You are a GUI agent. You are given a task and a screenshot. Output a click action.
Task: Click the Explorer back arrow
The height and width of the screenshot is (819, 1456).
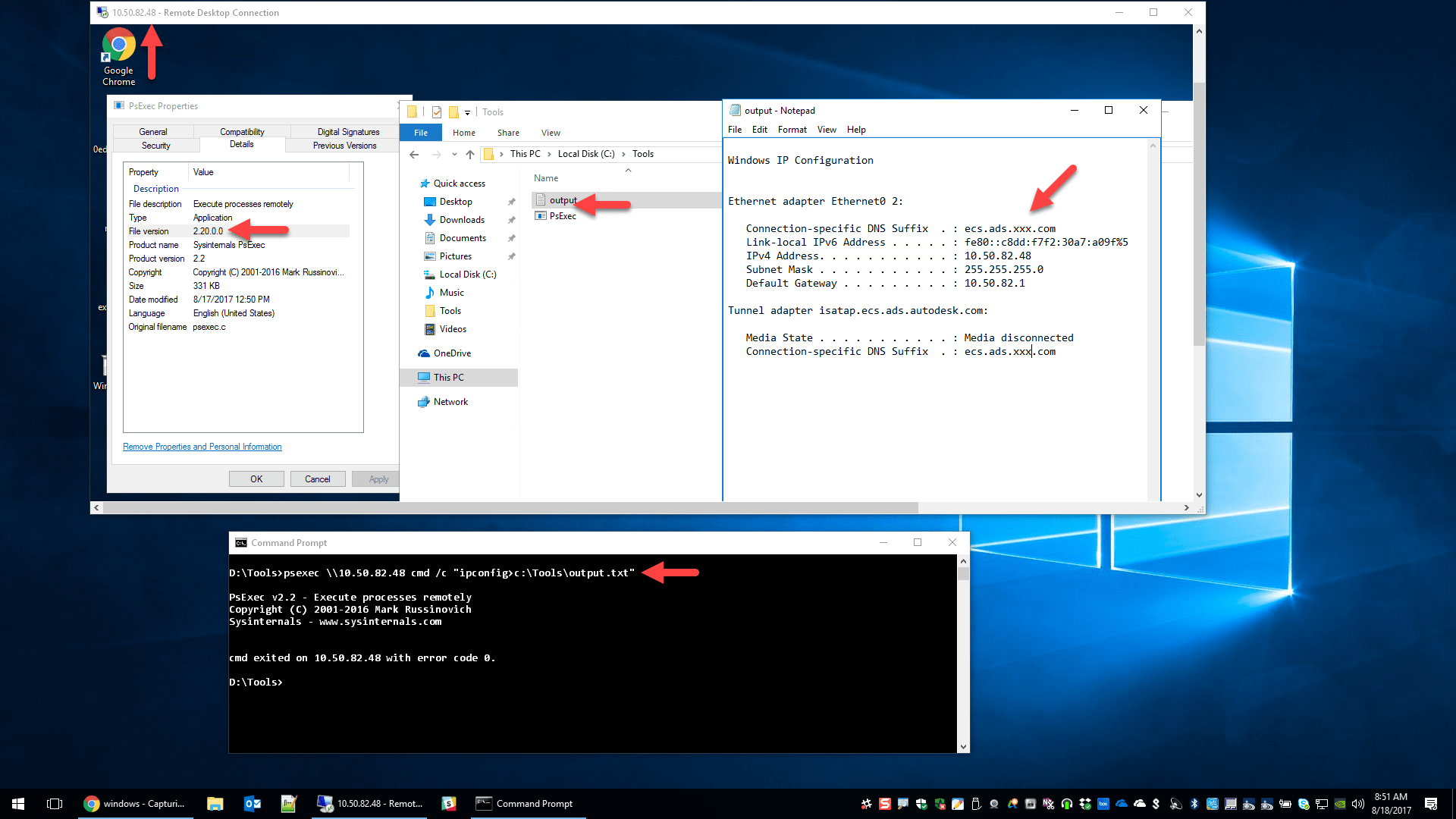coord(414,154)
